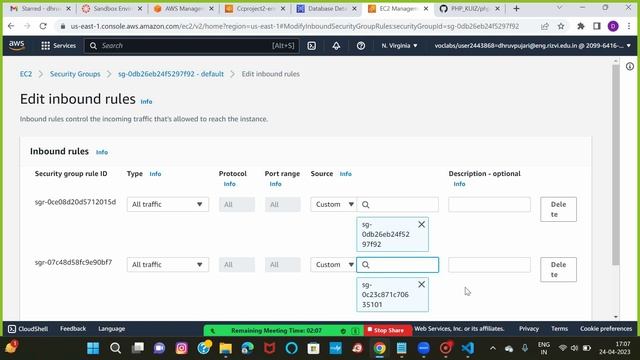Show hidden system tray icons
Image resolution: width=640 pixels, height=360 pixels.
coord(493,348)
